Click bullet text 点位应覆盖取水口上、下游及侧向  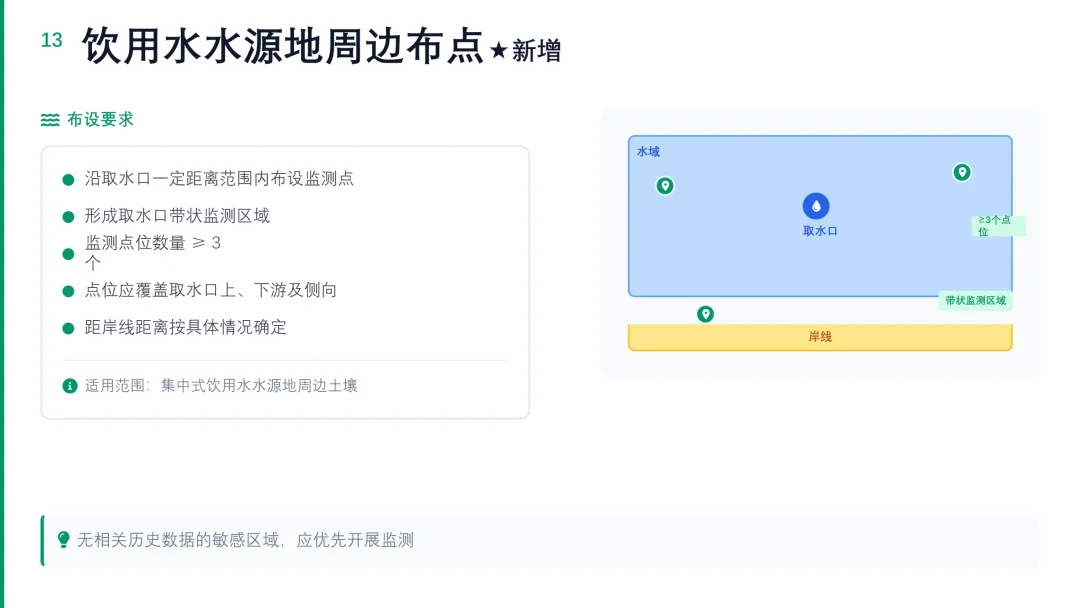point(211,291)
